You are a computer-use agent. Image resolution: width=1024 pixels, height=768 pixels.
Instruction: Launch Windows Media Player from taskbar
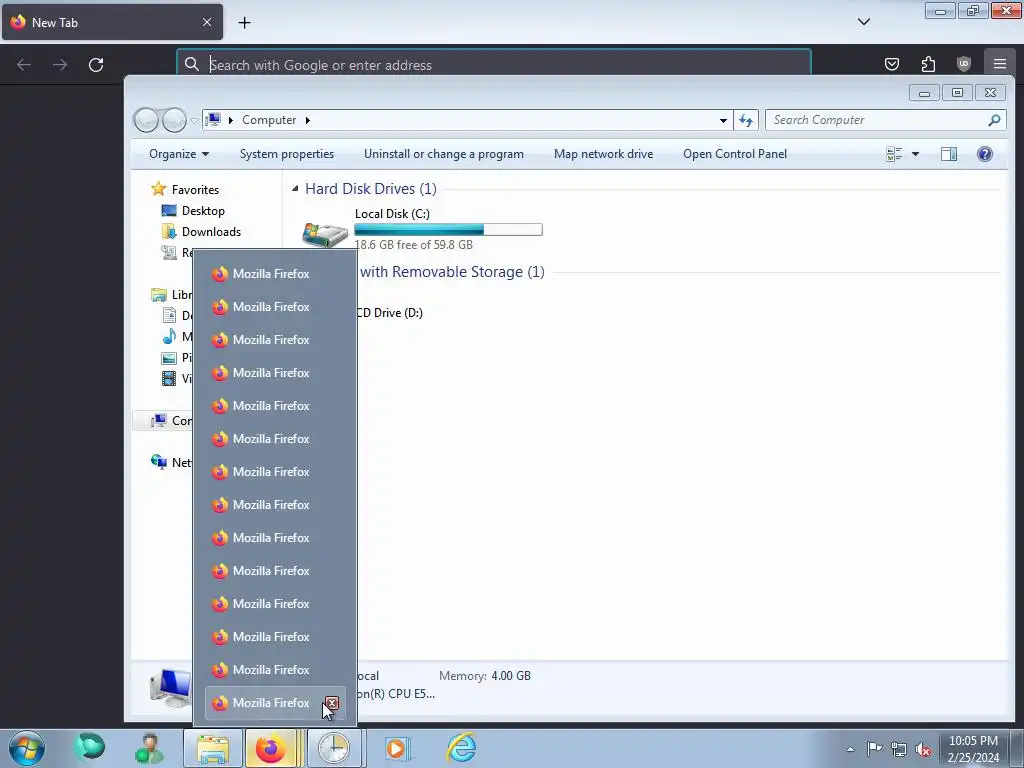(395, 748)
